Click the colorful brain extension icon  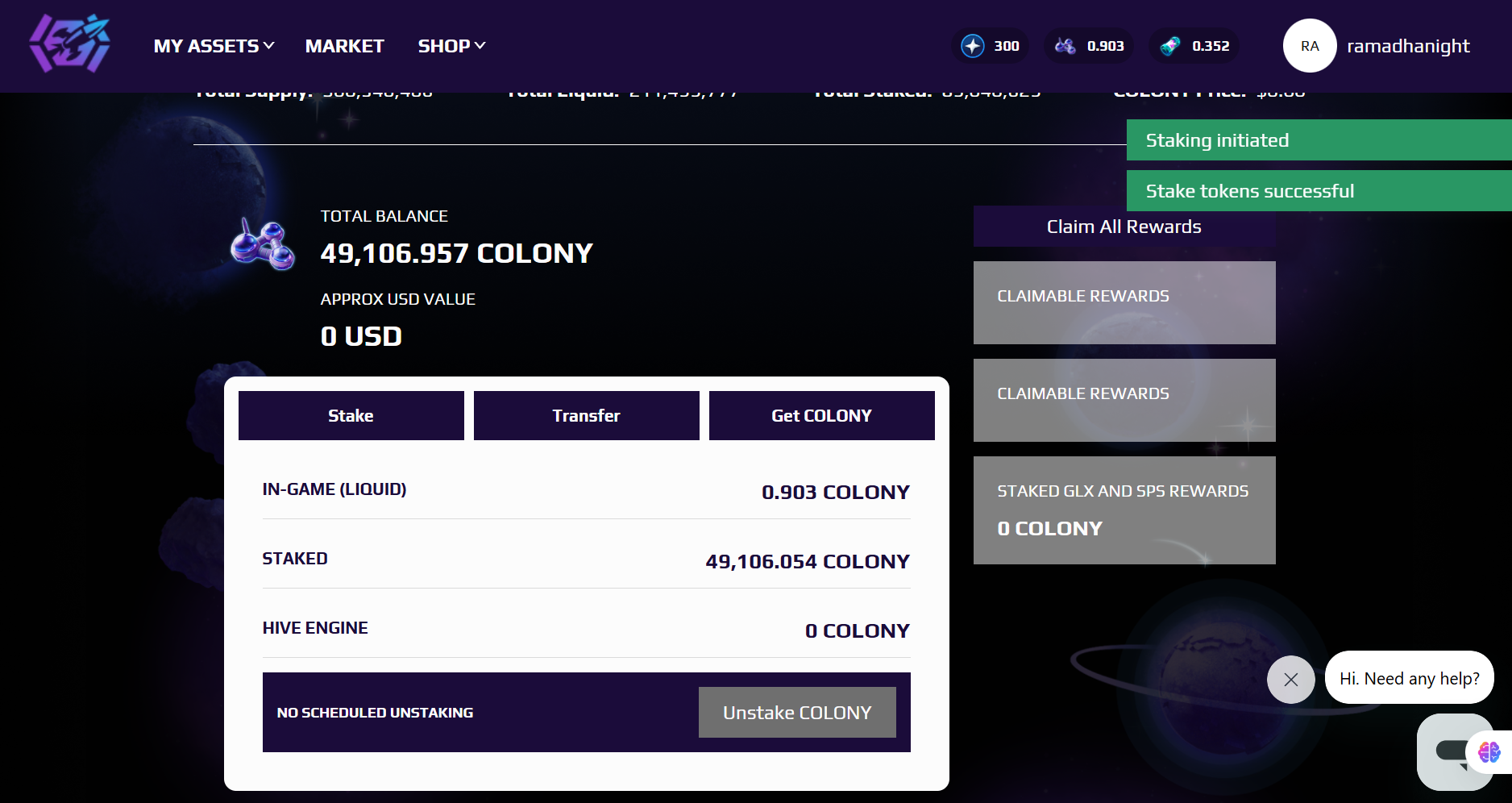click(1489, 752)
